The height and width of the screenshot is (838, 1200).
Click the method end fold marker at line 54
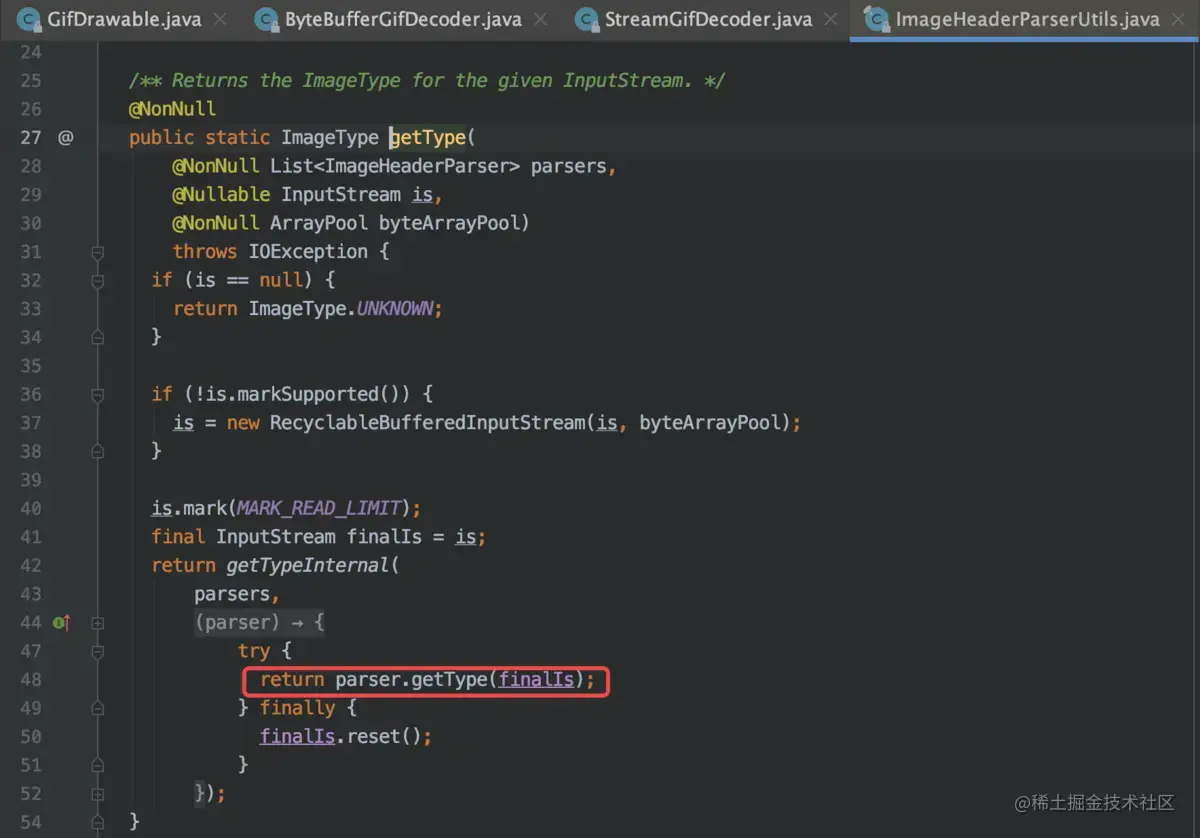[97, 822]
